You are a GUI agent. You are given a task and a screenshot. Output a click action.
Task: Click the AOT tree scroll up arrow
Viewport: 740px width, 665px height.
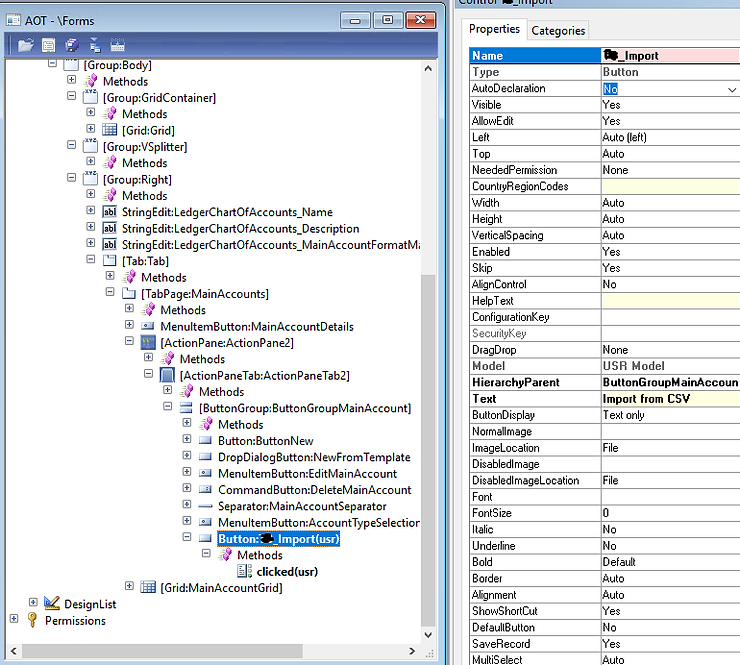point(428,68)
